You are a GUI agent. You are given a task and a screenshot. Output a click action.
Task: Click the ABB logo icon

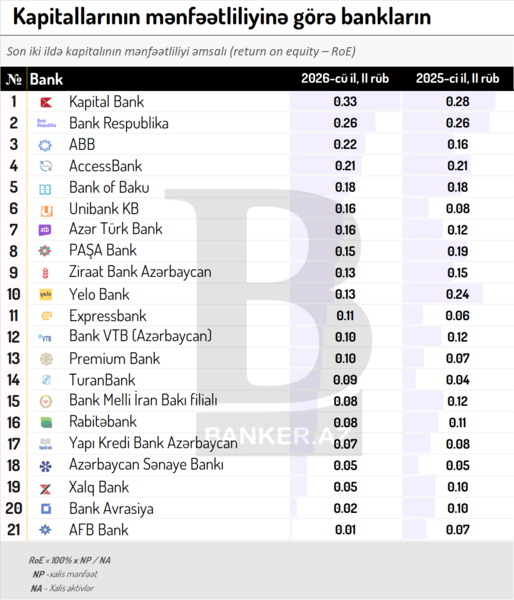[46, 145]
